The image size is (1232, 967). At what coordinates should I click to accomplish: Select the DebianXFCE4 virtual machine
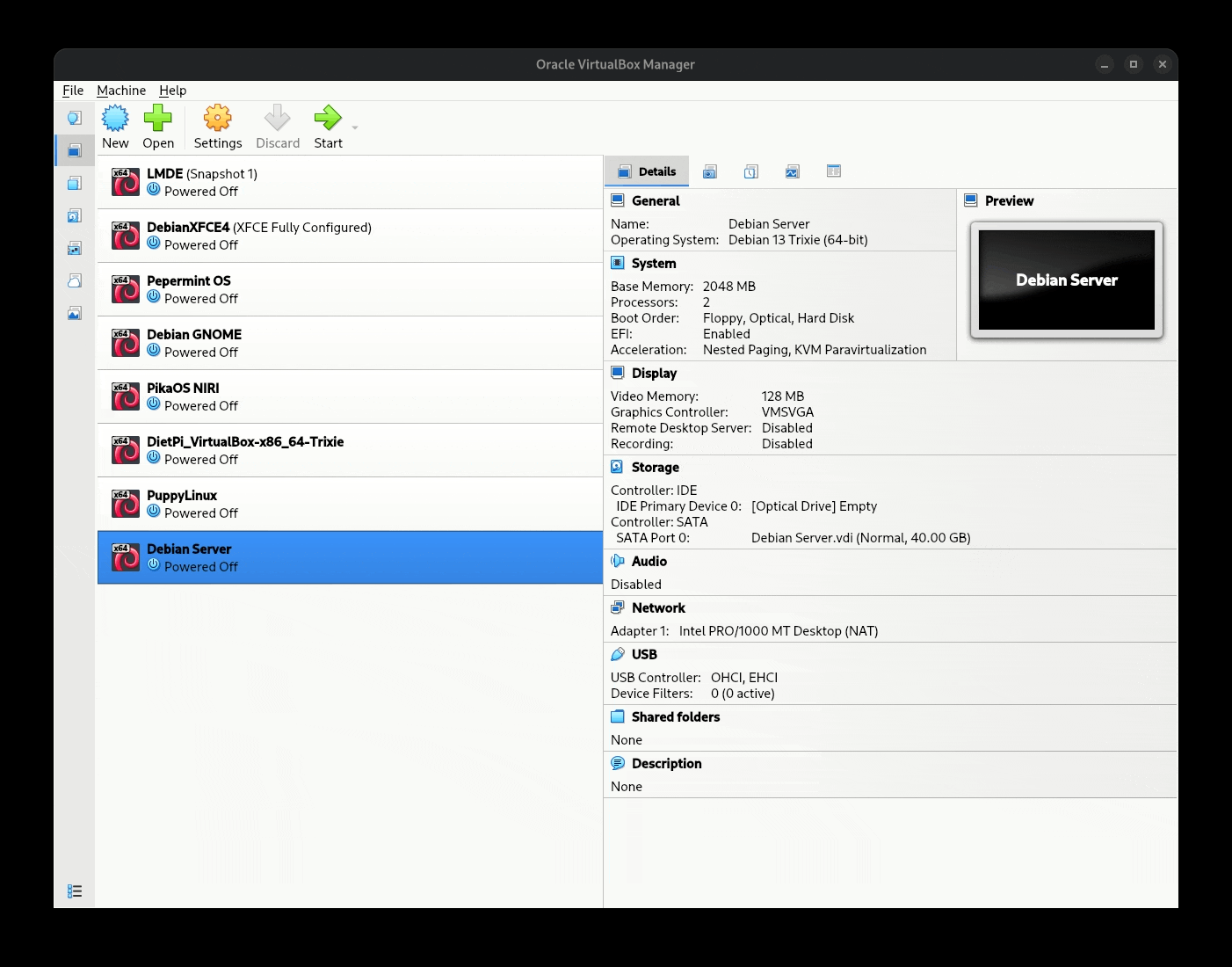[x=350, y=236]
